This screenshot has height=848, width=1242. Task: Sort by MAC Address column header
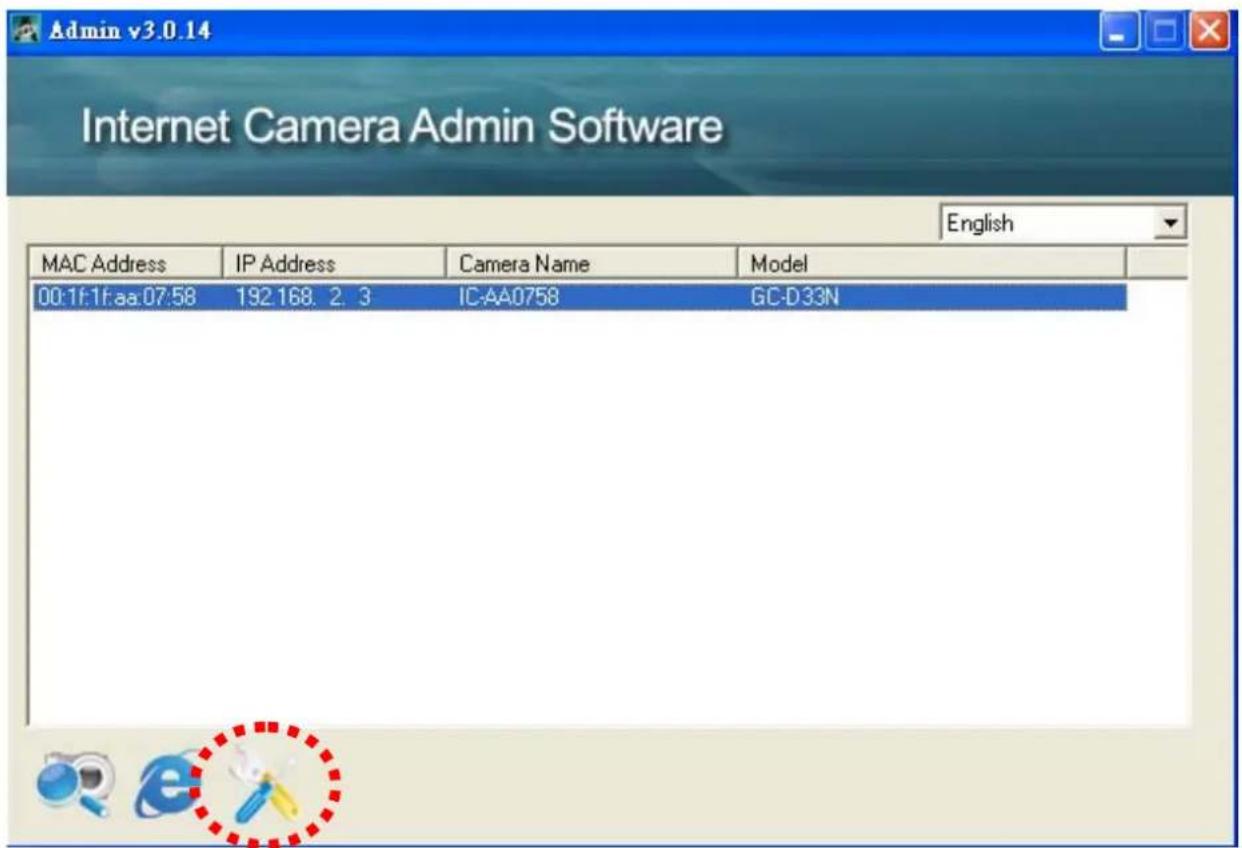tap(126, 264)
